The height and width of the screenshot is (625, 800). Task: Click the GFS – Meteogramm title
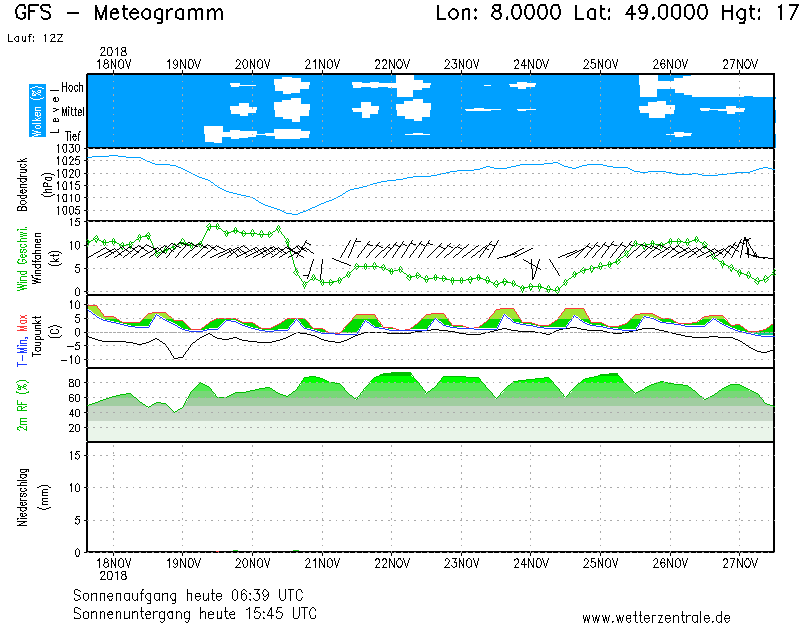point(120,14)
